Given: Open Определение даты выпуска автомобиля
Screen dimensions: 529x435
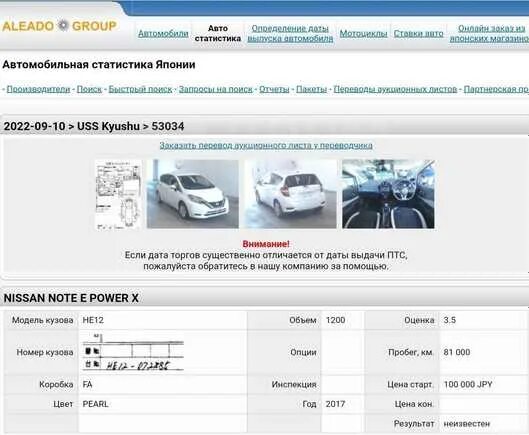Looking at the screenshot, I should click(290, 33).
